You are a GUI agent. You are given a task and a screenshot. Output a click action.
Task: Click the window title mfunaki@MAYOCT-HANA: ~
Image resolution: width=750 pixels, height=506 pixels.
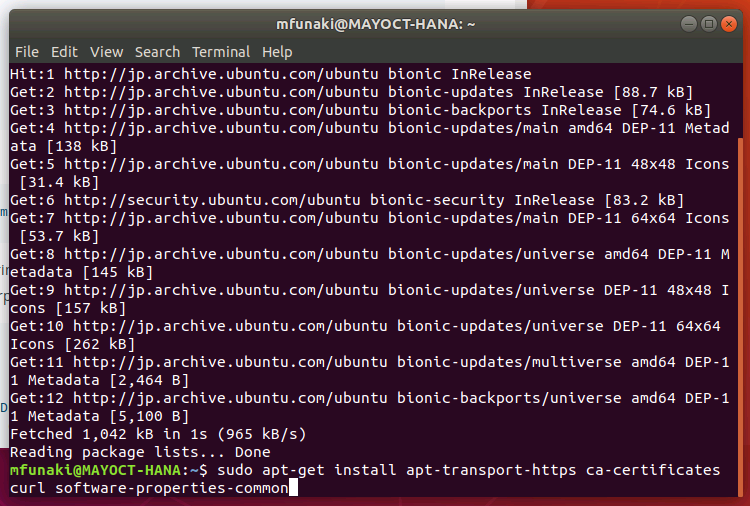coord(375,24)
